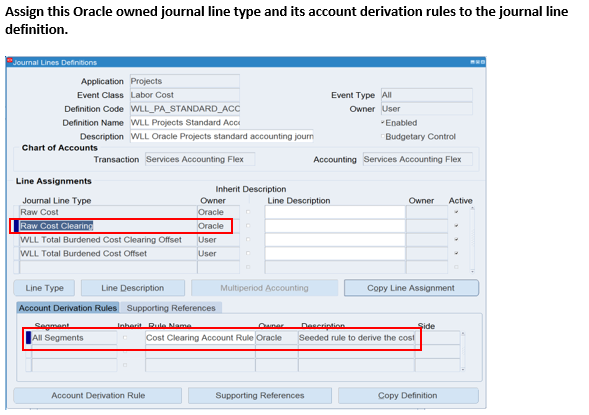Click the Seeded rule description cell
This screenshot has height=415, width=589.
tap(356, 338)
